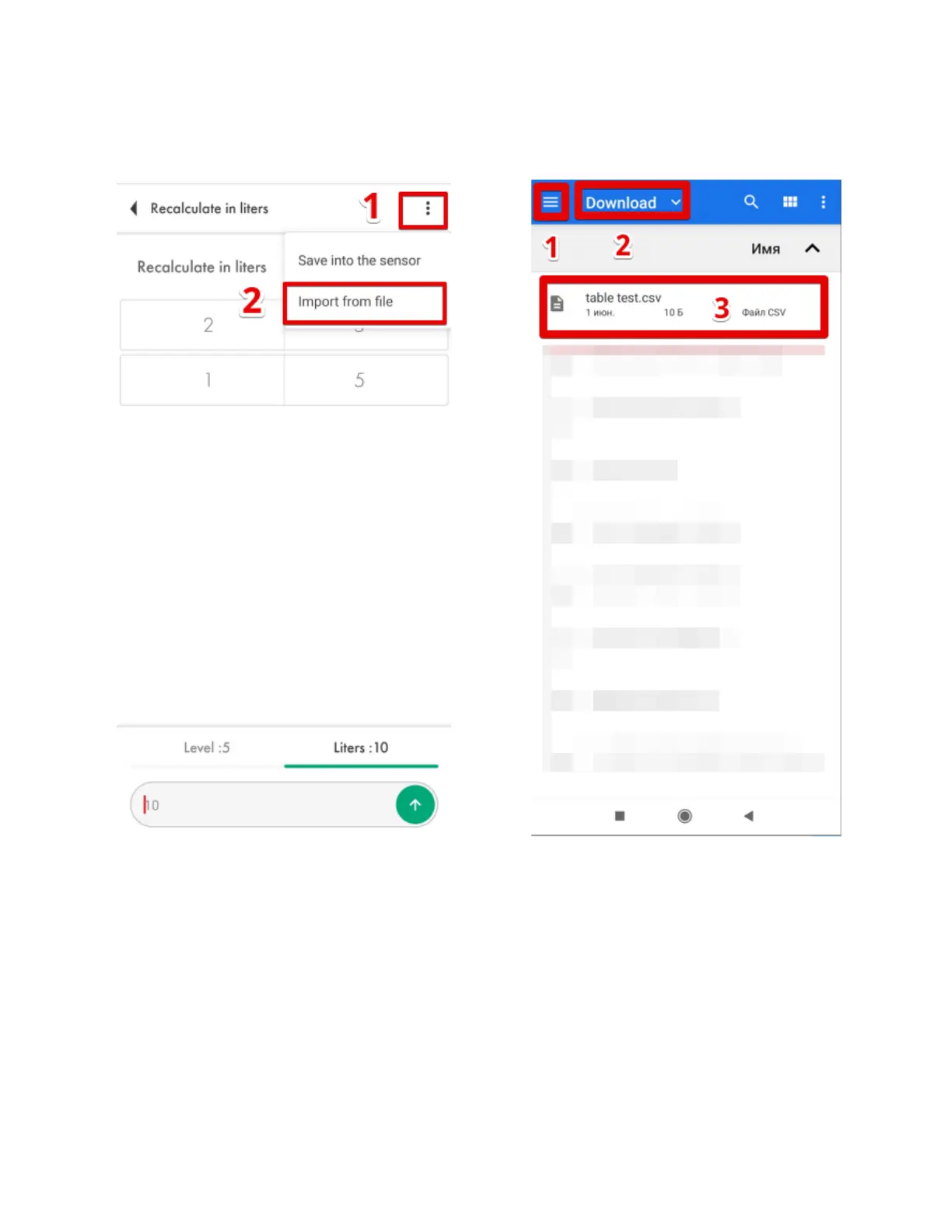Toggle the sort order arrow next to Имя
The width and height of the screenshot is (952, 1232).
tap(812, 248)
